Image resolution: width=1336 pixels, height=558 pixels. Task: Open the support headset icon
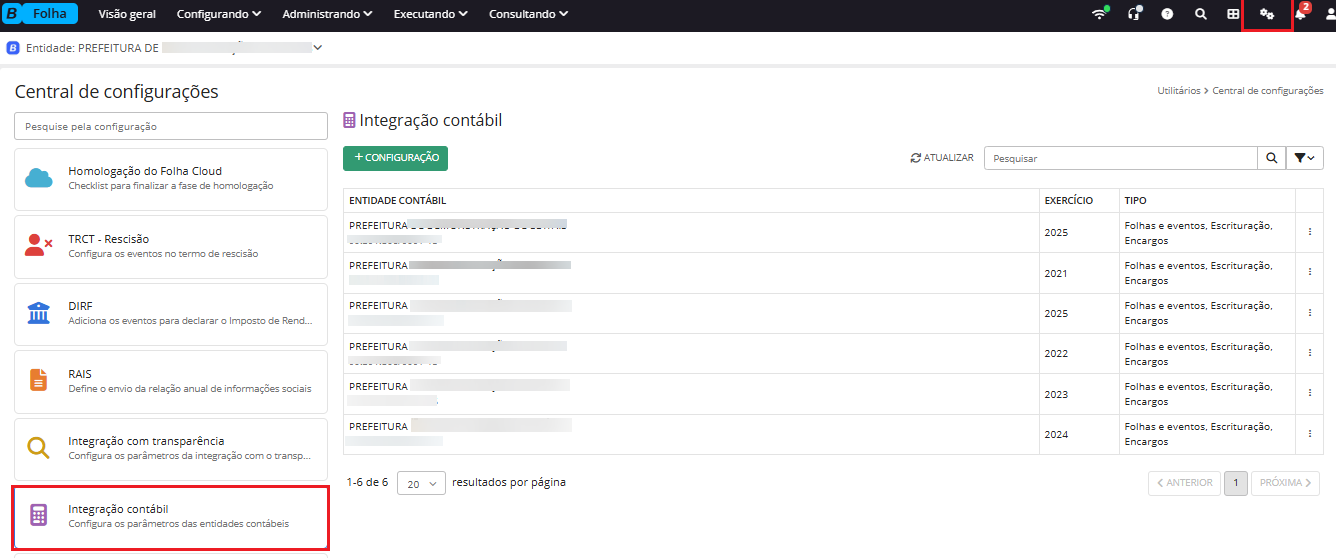click(x=1134, y=15)
